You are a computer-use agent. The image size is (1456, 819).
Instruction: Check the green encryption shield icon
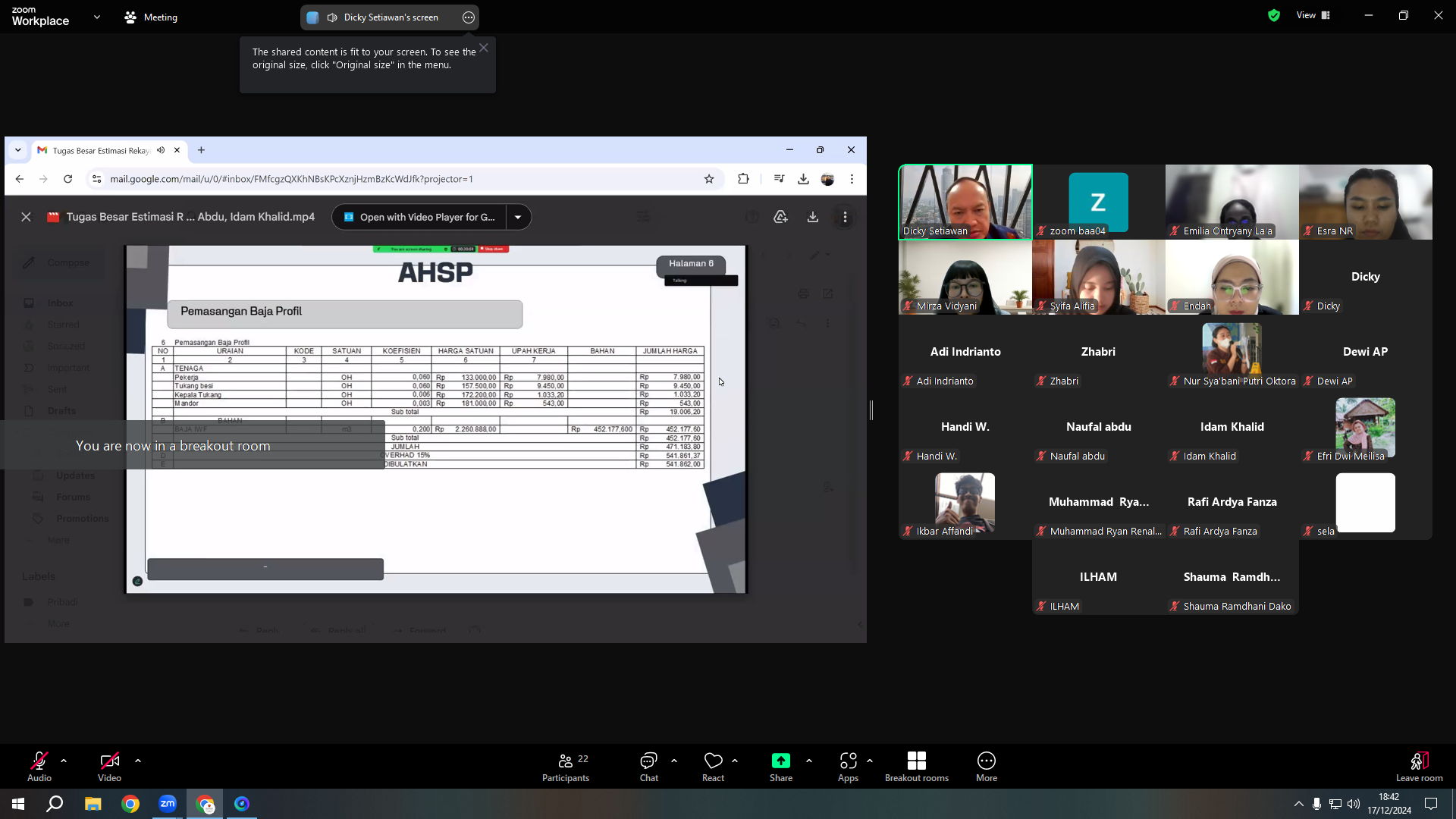point(1274,15)
